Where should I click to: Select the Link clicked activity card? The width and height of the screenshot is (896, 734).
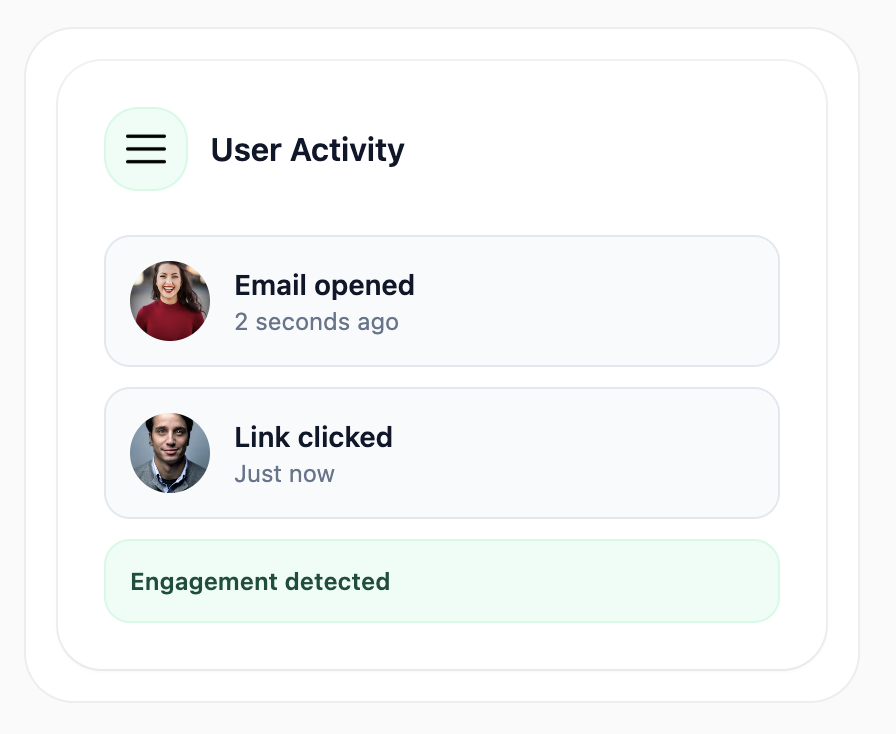coord(441,452)
